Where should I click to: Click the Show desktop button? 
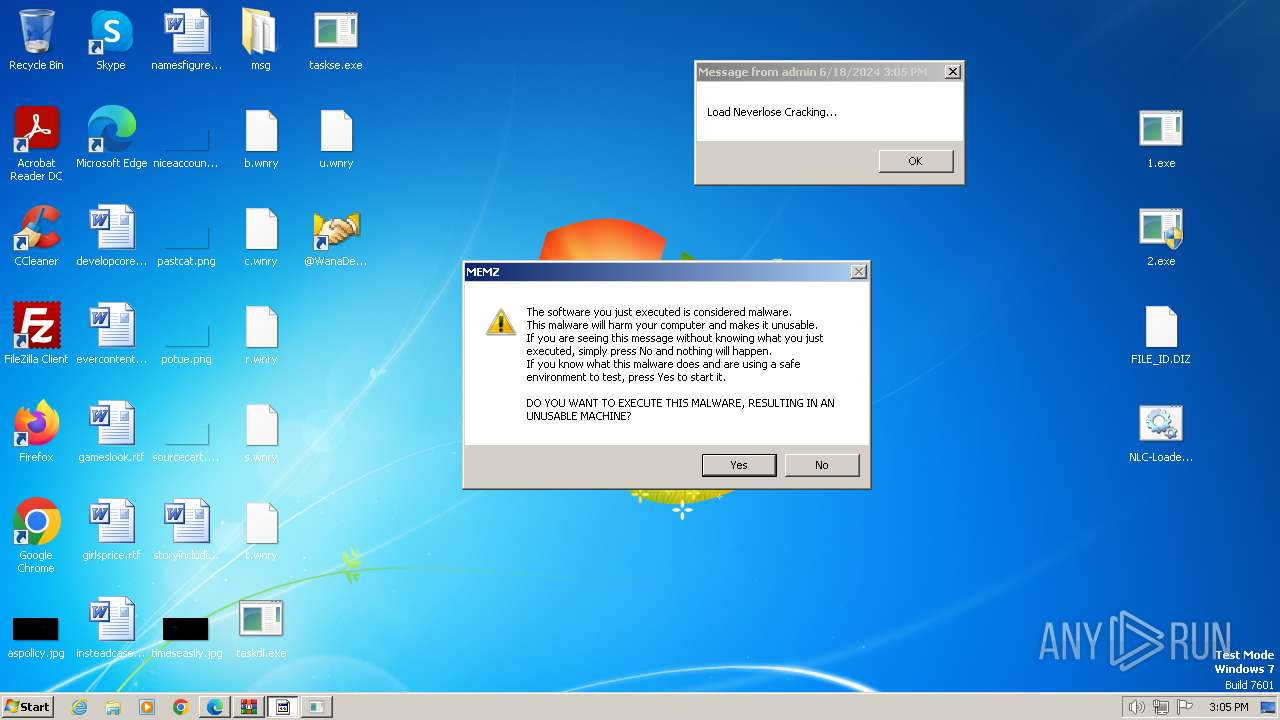click(x=1269, y=707)
